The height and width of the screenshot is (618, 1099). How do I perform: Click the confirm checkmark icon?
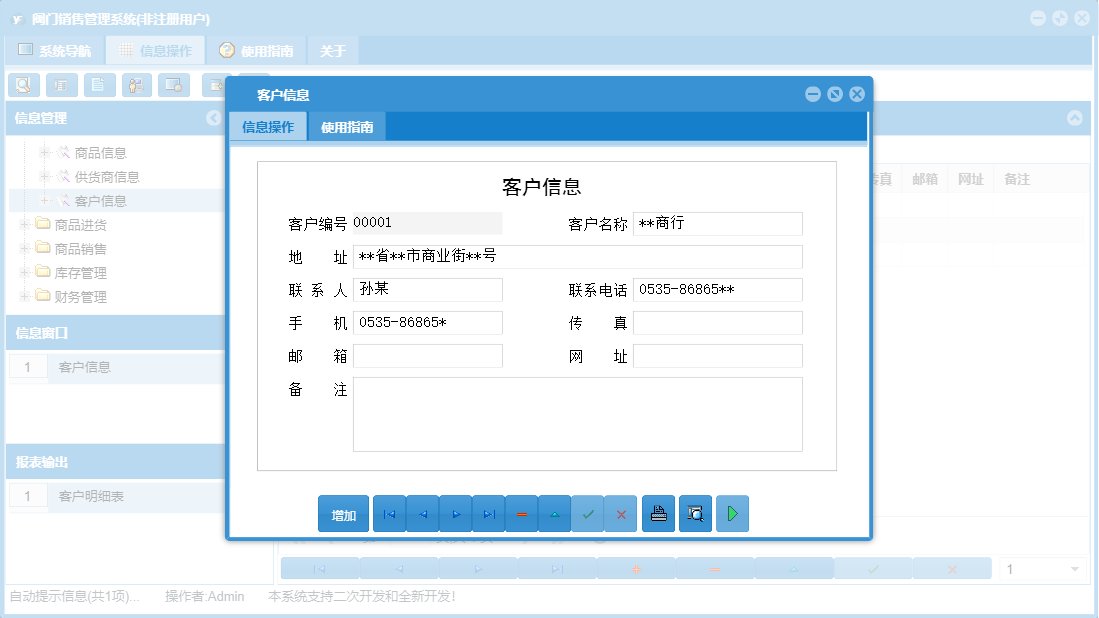click(x=588, y=513)
